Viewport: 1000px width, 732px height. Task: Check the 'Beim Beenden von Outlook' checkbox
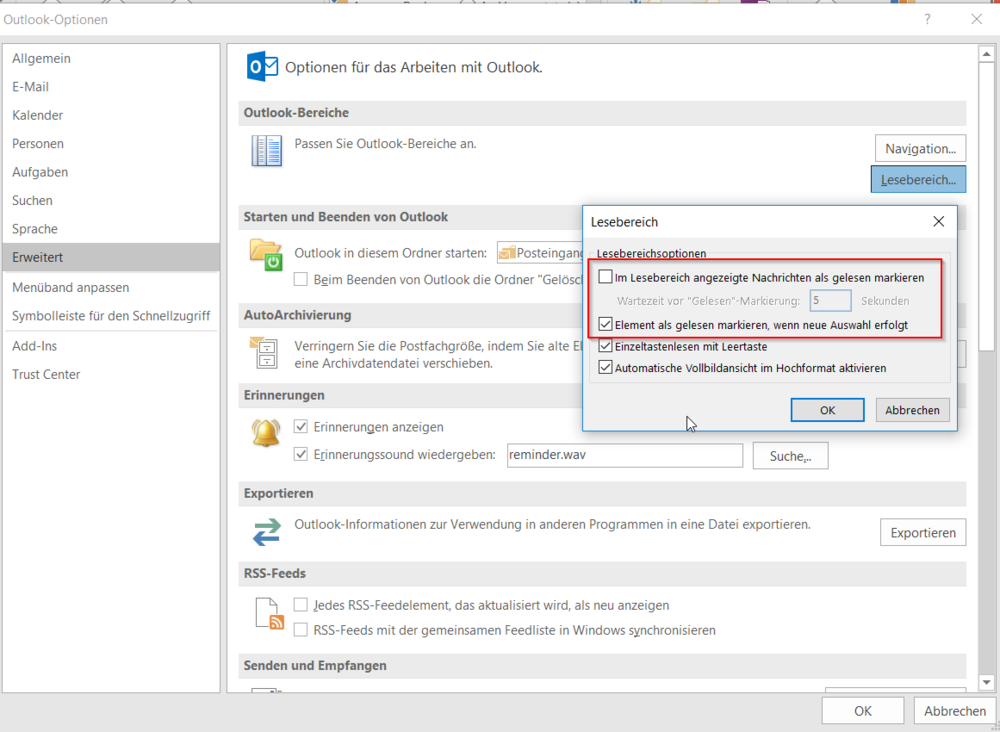pyautogui.click(x=300, y=279)
